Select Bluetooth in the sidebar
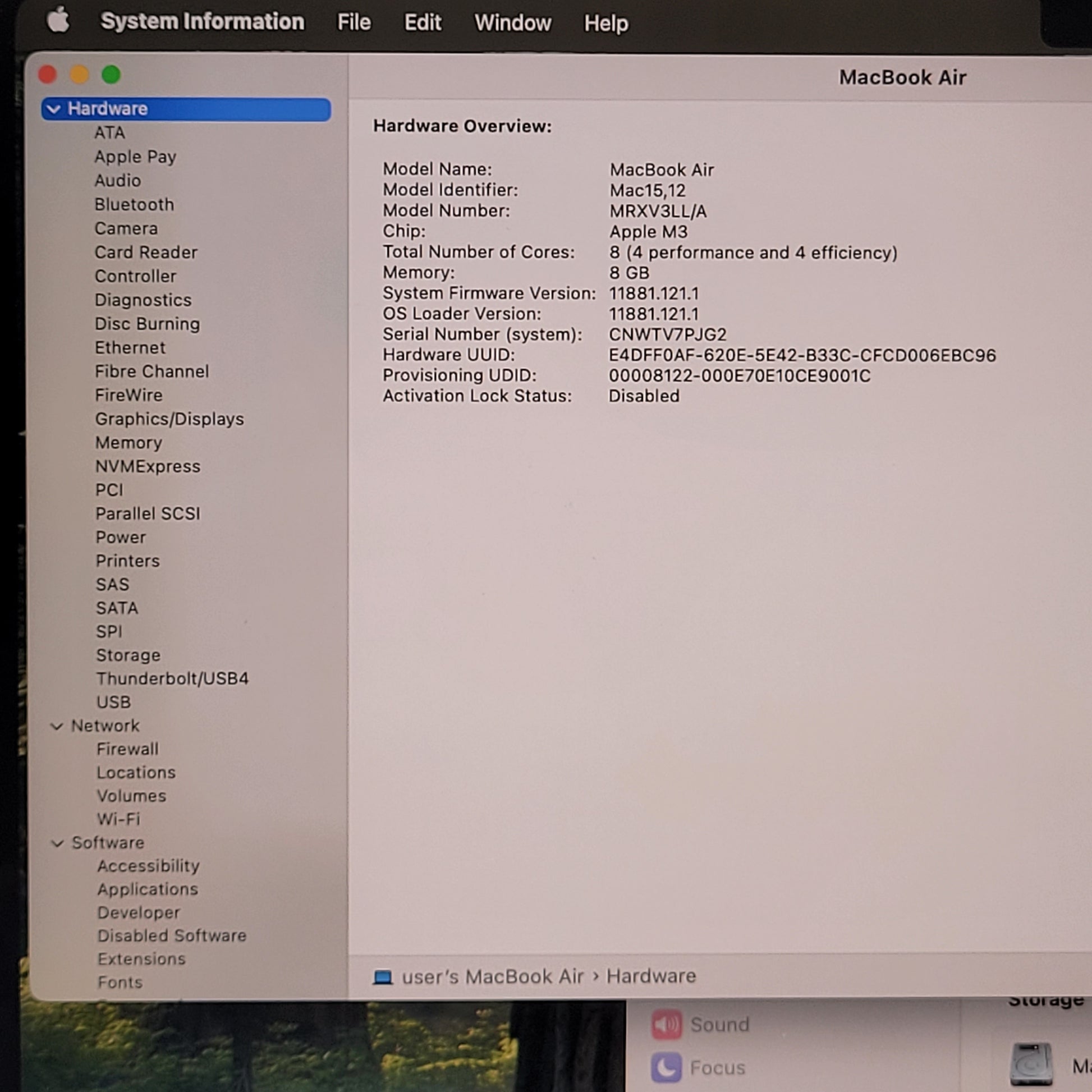Viewport: 1092px width, 1092px height. [135, 204]
